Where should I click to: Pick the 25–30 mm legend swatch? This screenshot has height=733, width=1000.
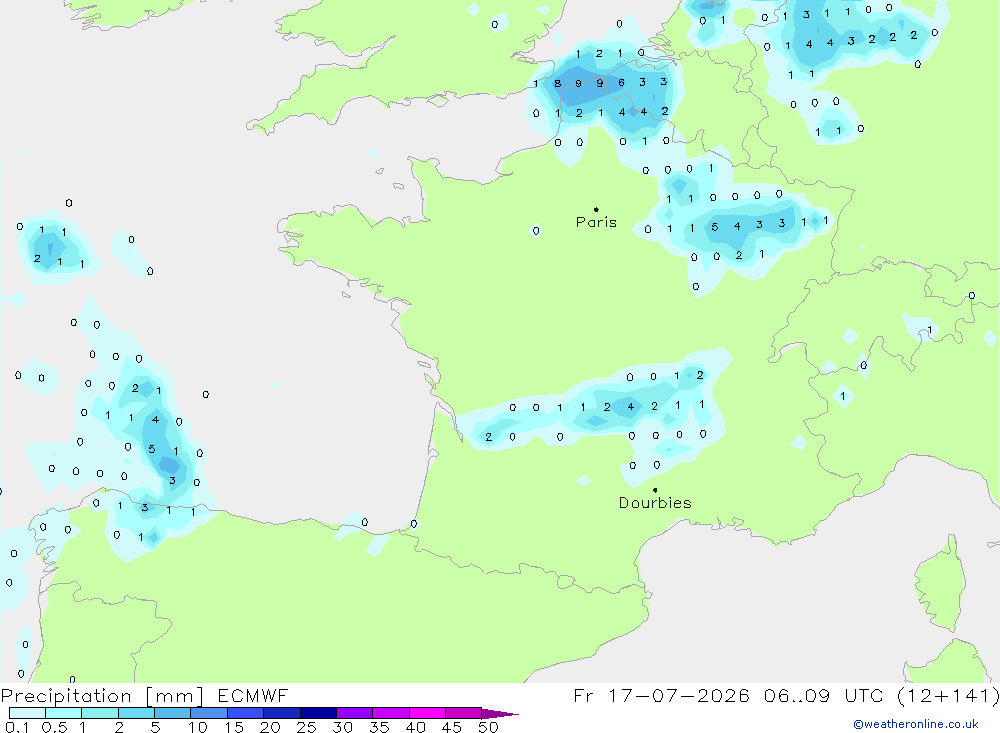pyautogui.click(x=318, y=713)
